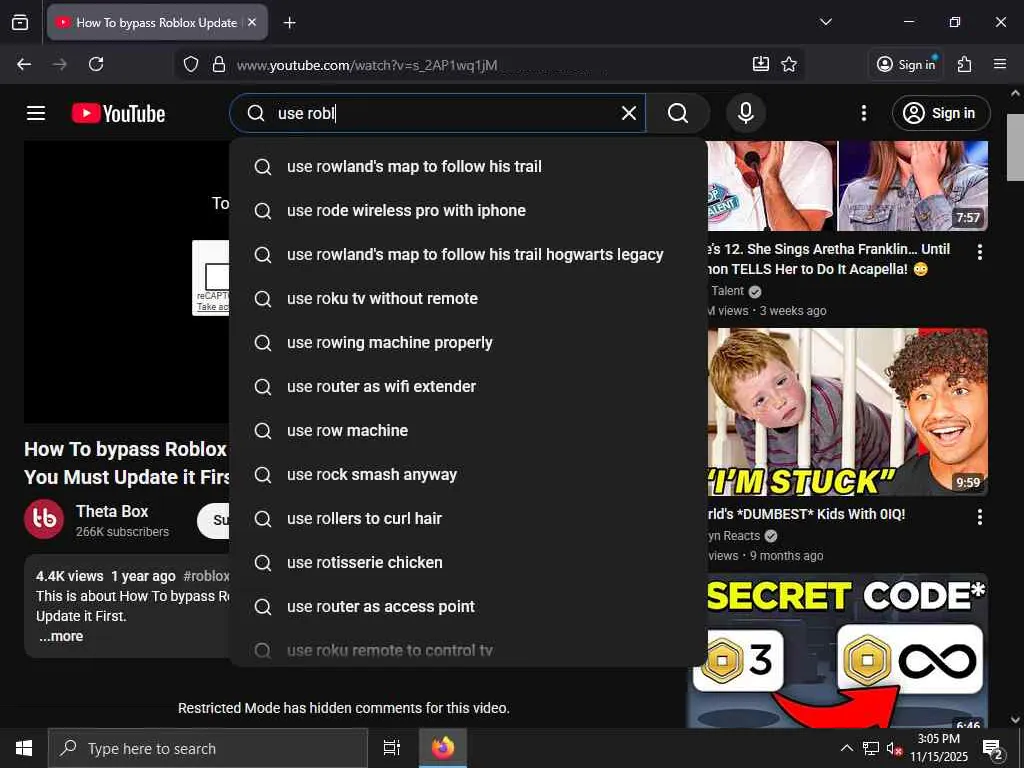Pick suggestion 'use router as access point'

(x=468, y=607)
